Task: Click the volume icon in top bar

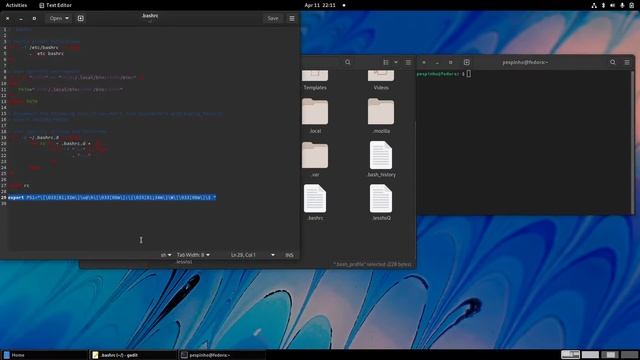Action: pyautogui.click(x=613, y=5)
